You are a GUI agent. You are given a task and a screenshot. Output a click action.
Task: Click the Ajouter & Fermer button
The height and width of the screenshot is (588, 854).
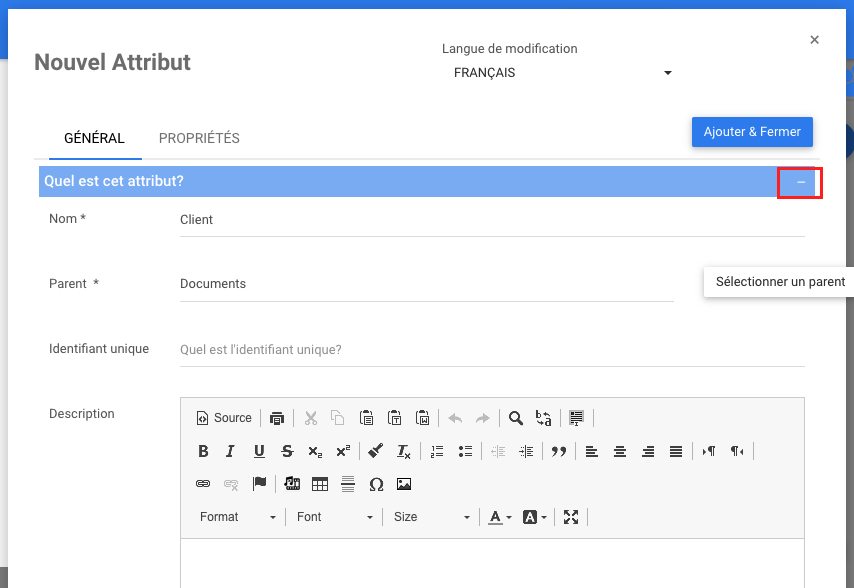[752, 132]
